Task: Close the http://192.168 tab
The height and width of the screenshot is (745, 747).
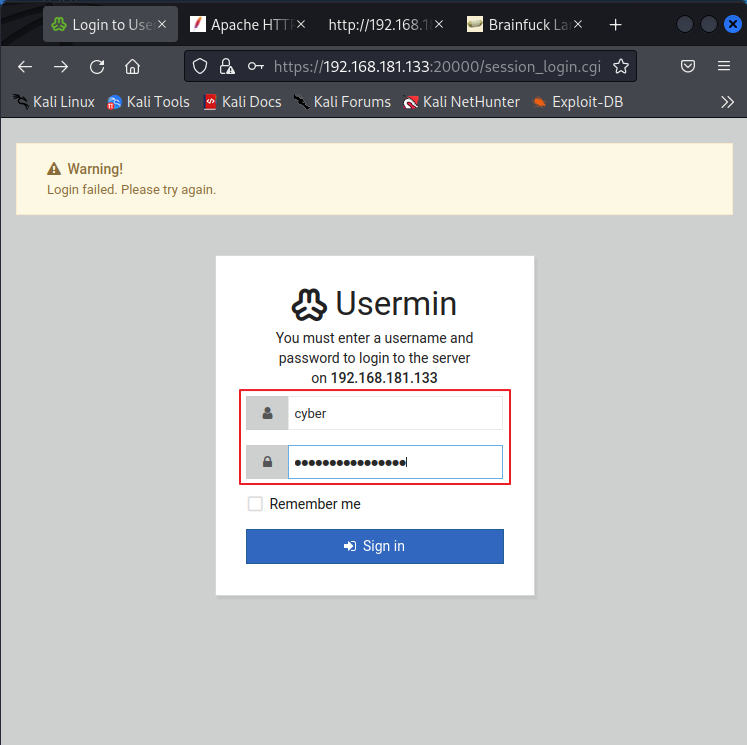Action: click(439, 24)
